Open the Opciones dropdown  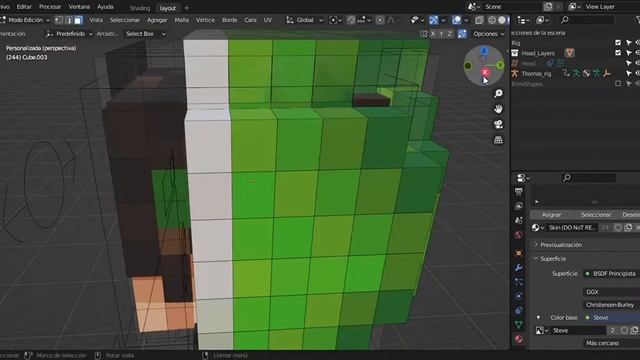(x=489, y=34)
